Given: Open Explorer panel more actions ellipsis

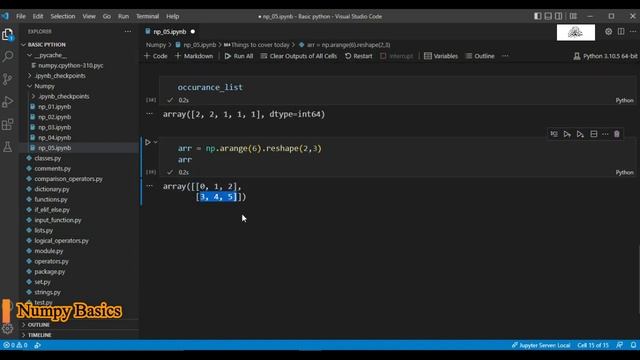Looking at the screenshot, I should pos(128,31).
